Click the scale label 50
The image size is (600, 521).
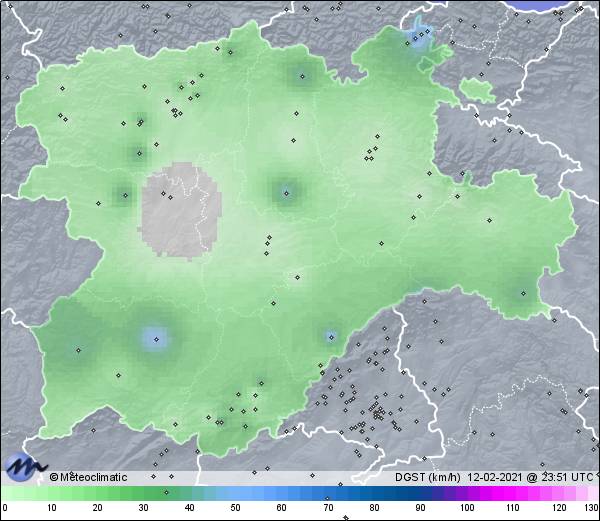235,508
